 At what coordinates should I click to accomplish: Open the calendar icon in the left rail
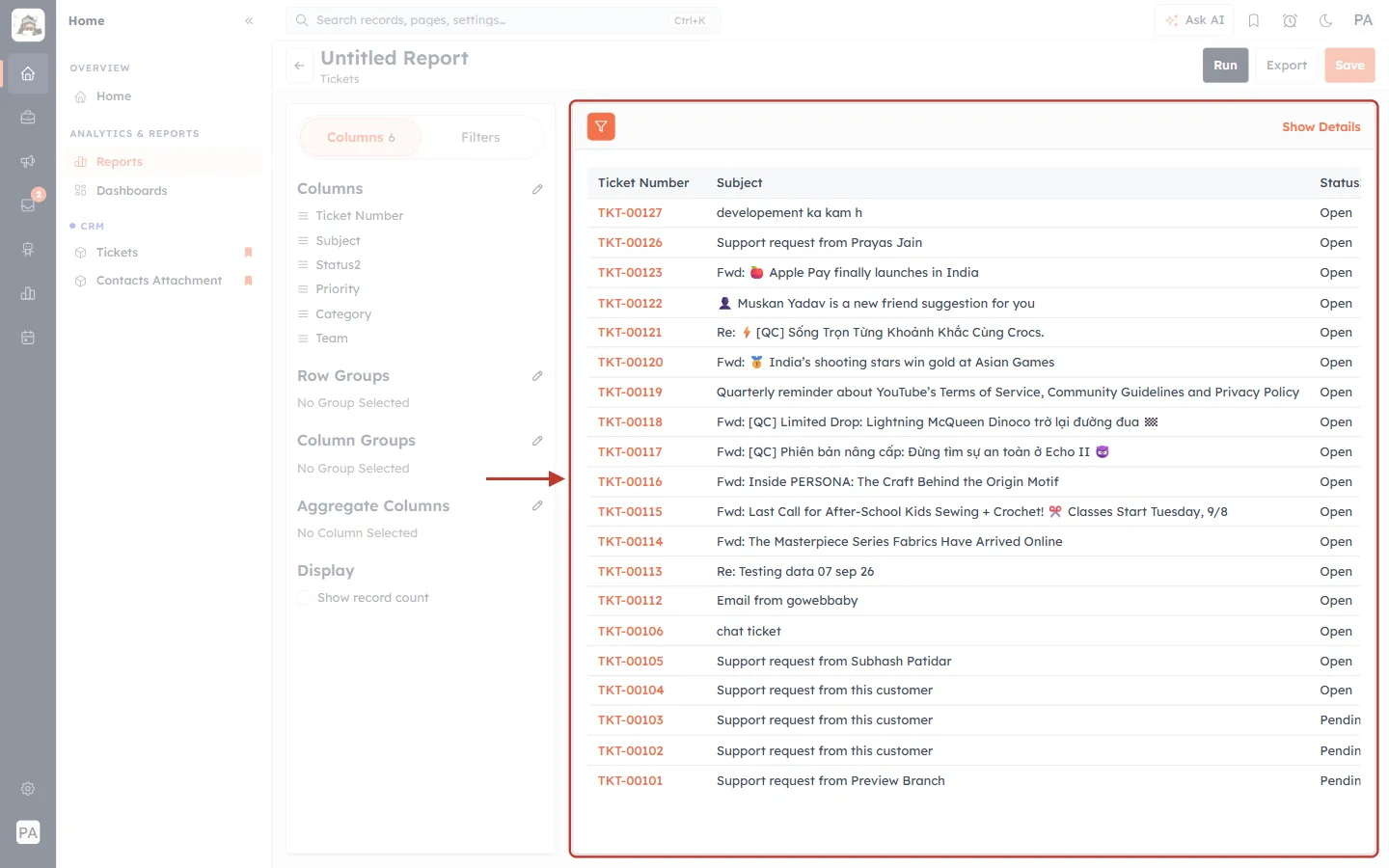(x=28, y=338)
